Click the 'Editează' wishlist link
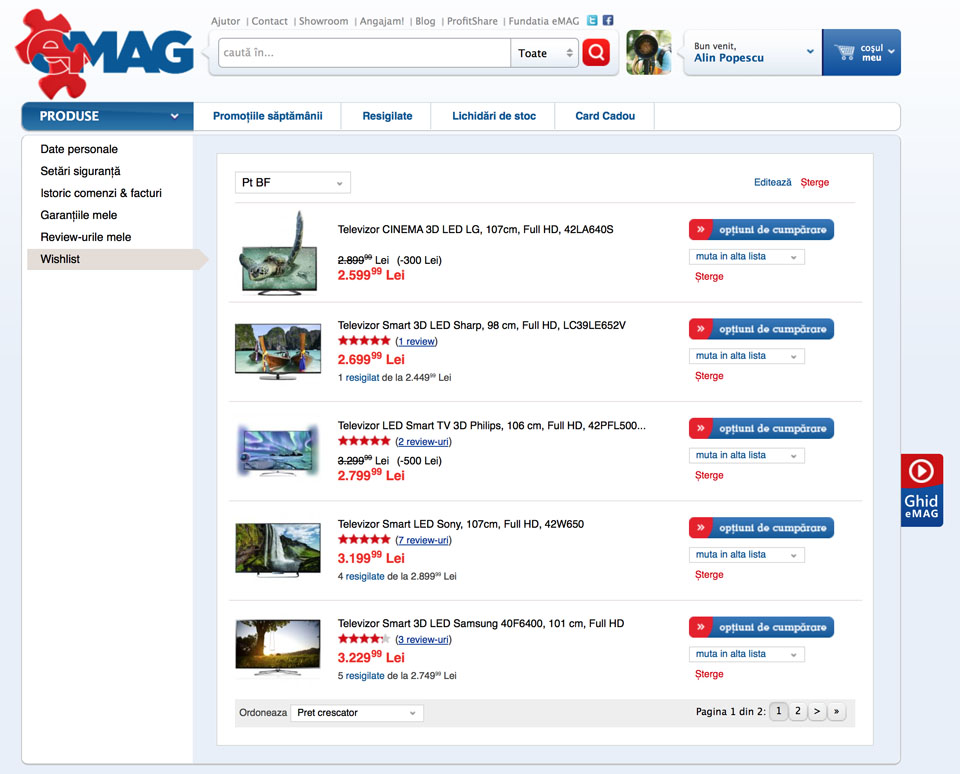 (x=772, y=183)
